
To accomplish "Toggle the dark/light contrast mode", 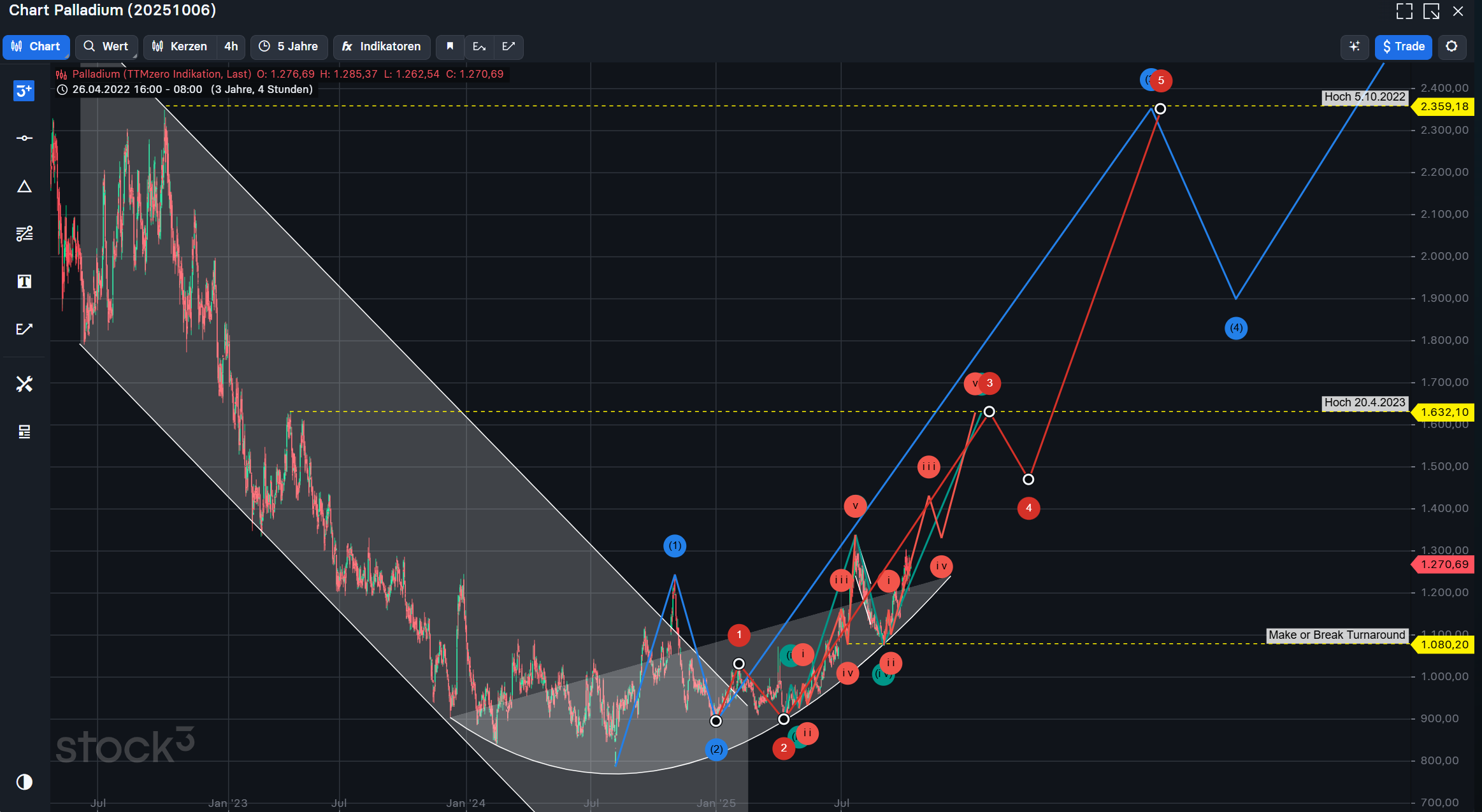I will click(24, 781).
